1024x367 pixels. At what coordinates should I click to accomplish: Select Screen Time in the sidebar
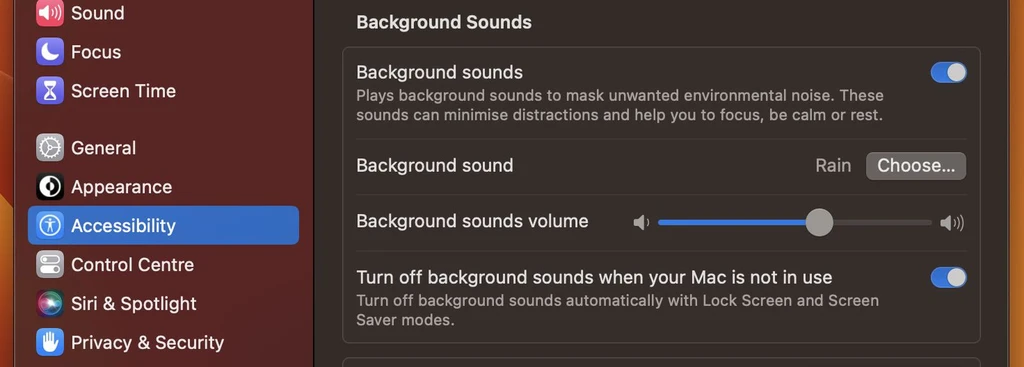point(123,91)
